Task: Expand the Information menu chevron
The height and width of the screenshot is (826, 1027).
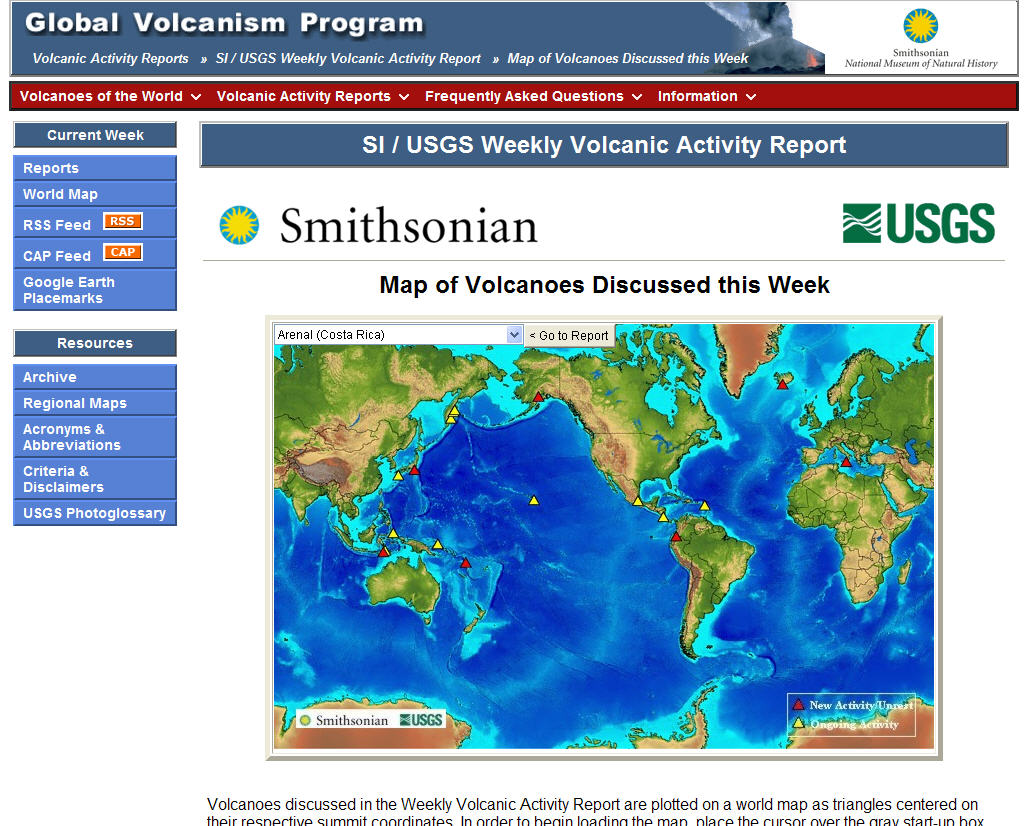Action: [x=751, y=97]
